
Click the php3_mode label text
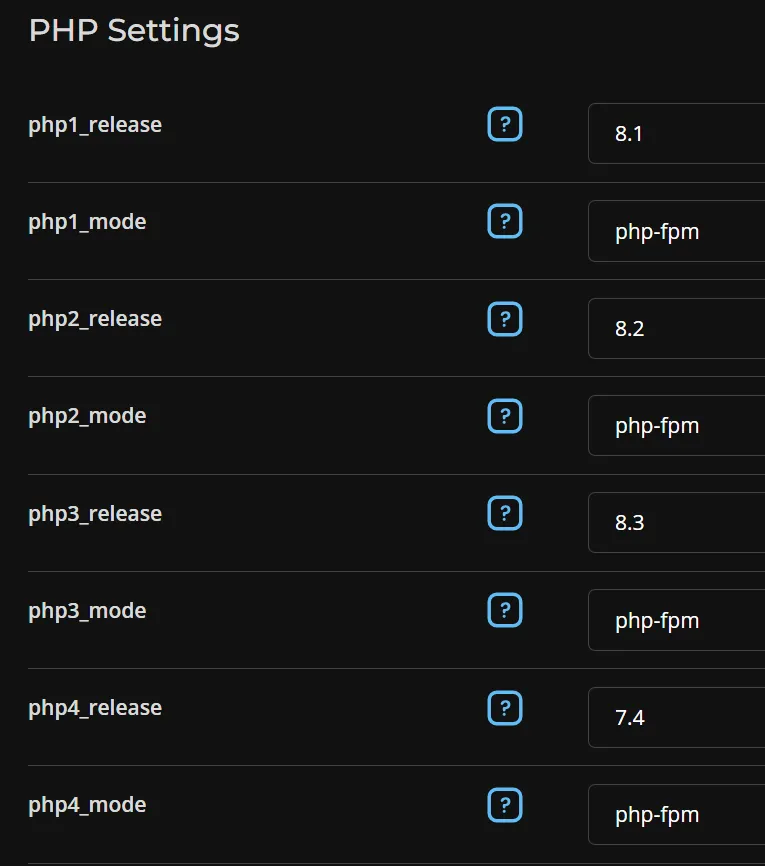tap(87, 611)
